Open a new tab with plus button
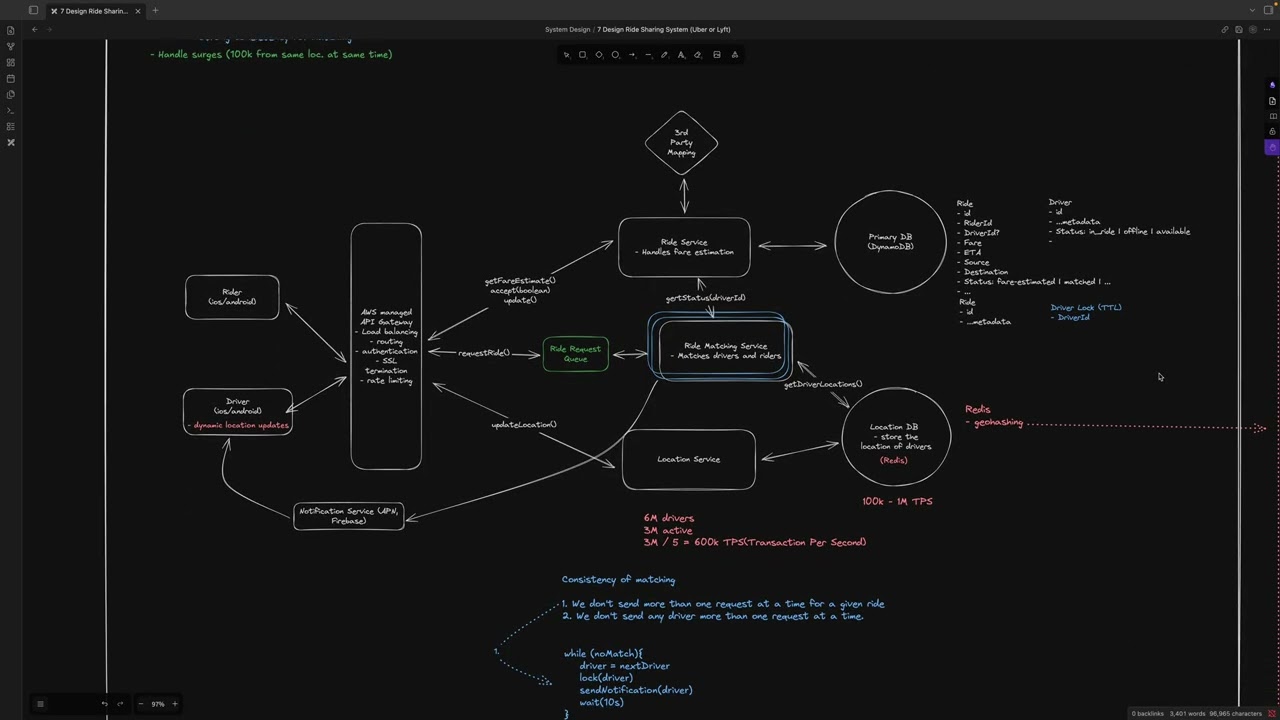Image resolution: width=1280 pixels, height=720 pixels. [155, 10]
